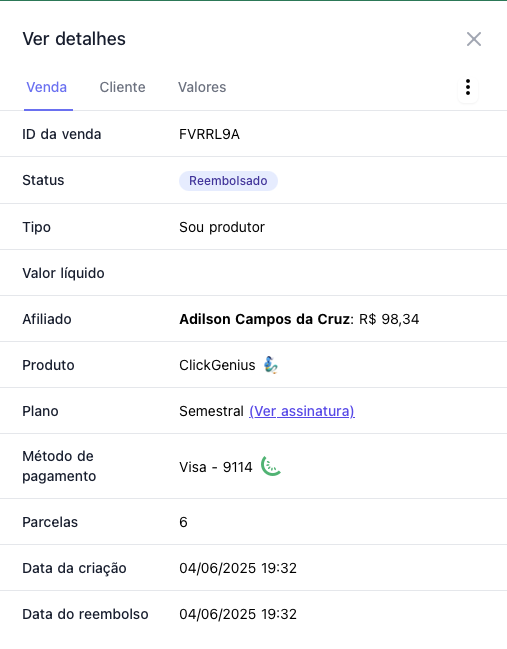
Task: Select the Venda tab
Action: pyautogui.click(x=47, y=87)
